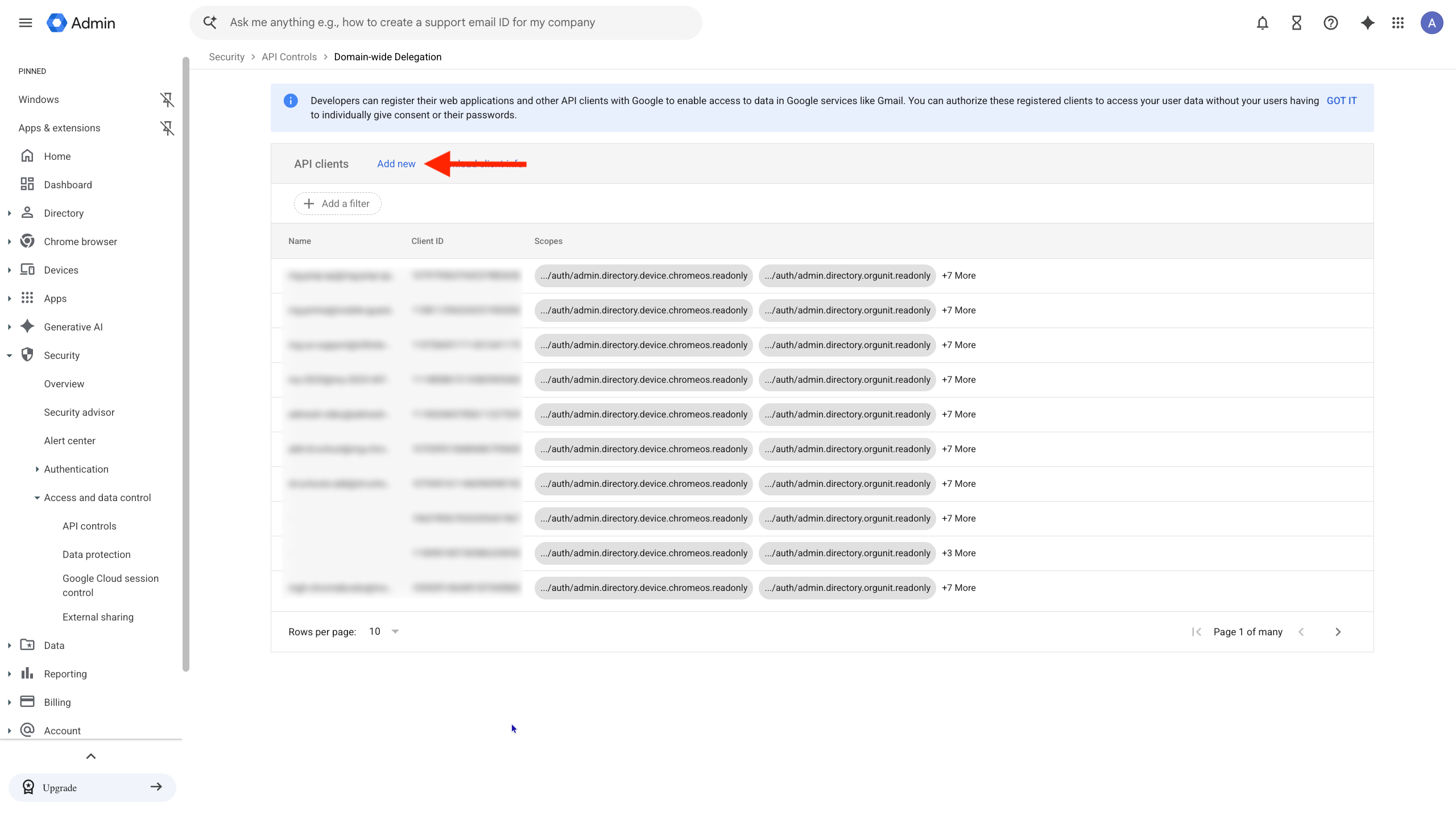Open Data protection page

click(x=97, y=555)
